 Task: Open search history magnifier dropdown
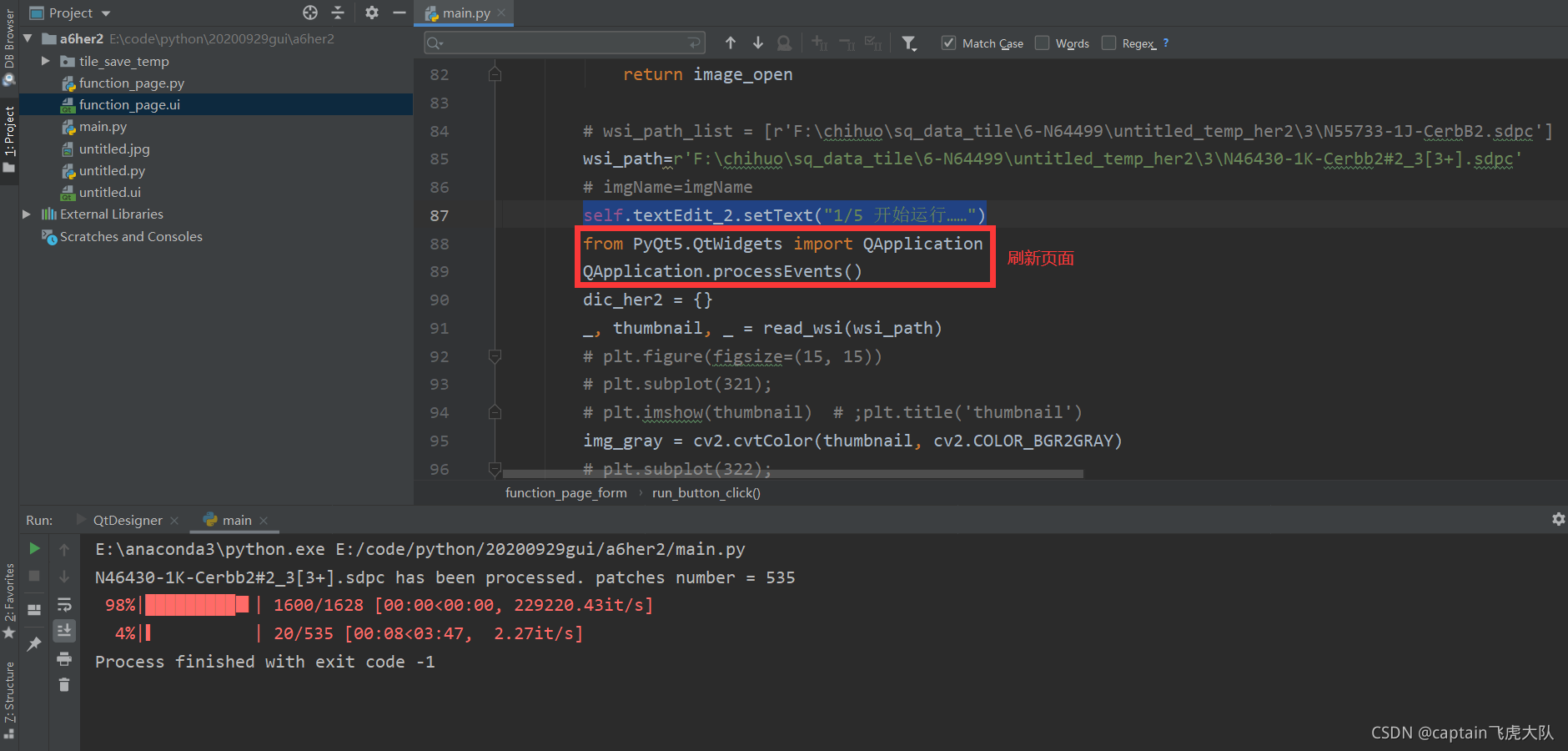tap(435, 43)
